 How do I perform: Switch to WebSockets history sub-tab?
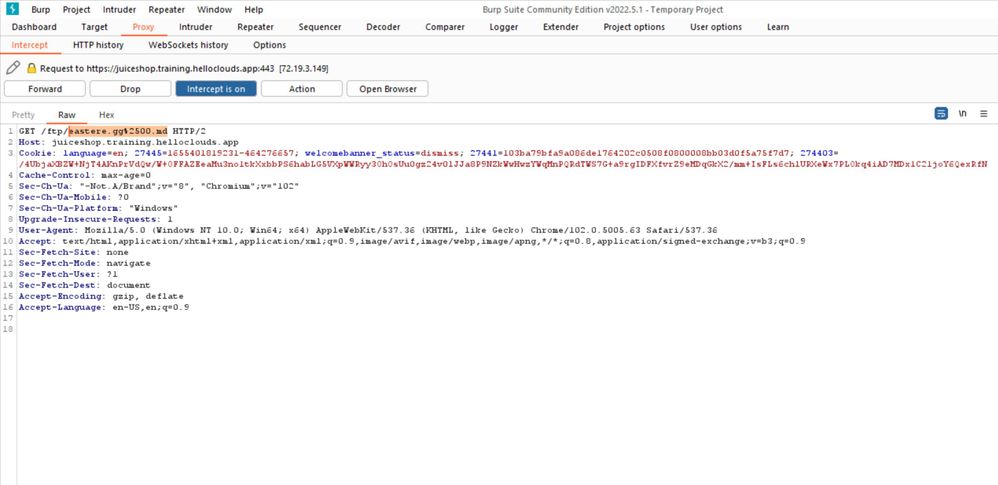click(188, 45)
